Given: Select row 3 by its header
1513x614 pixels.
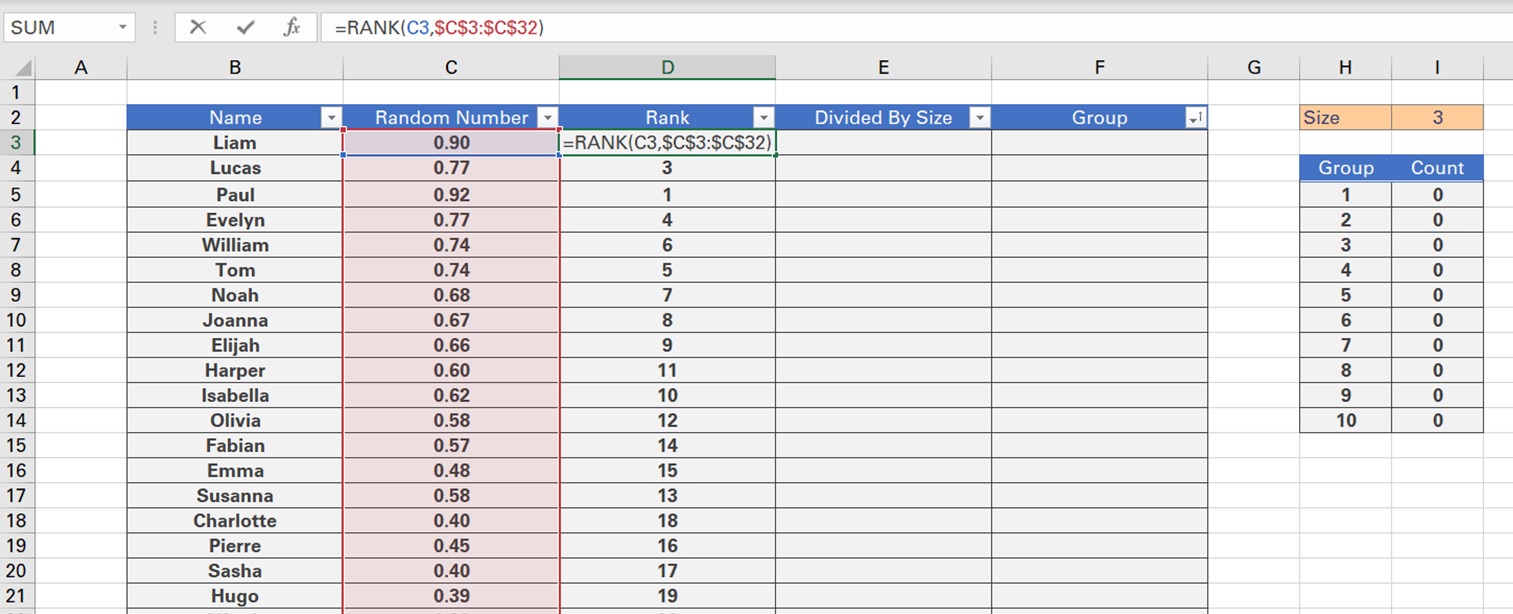Looking at the screenshot, I should (14, 142).
